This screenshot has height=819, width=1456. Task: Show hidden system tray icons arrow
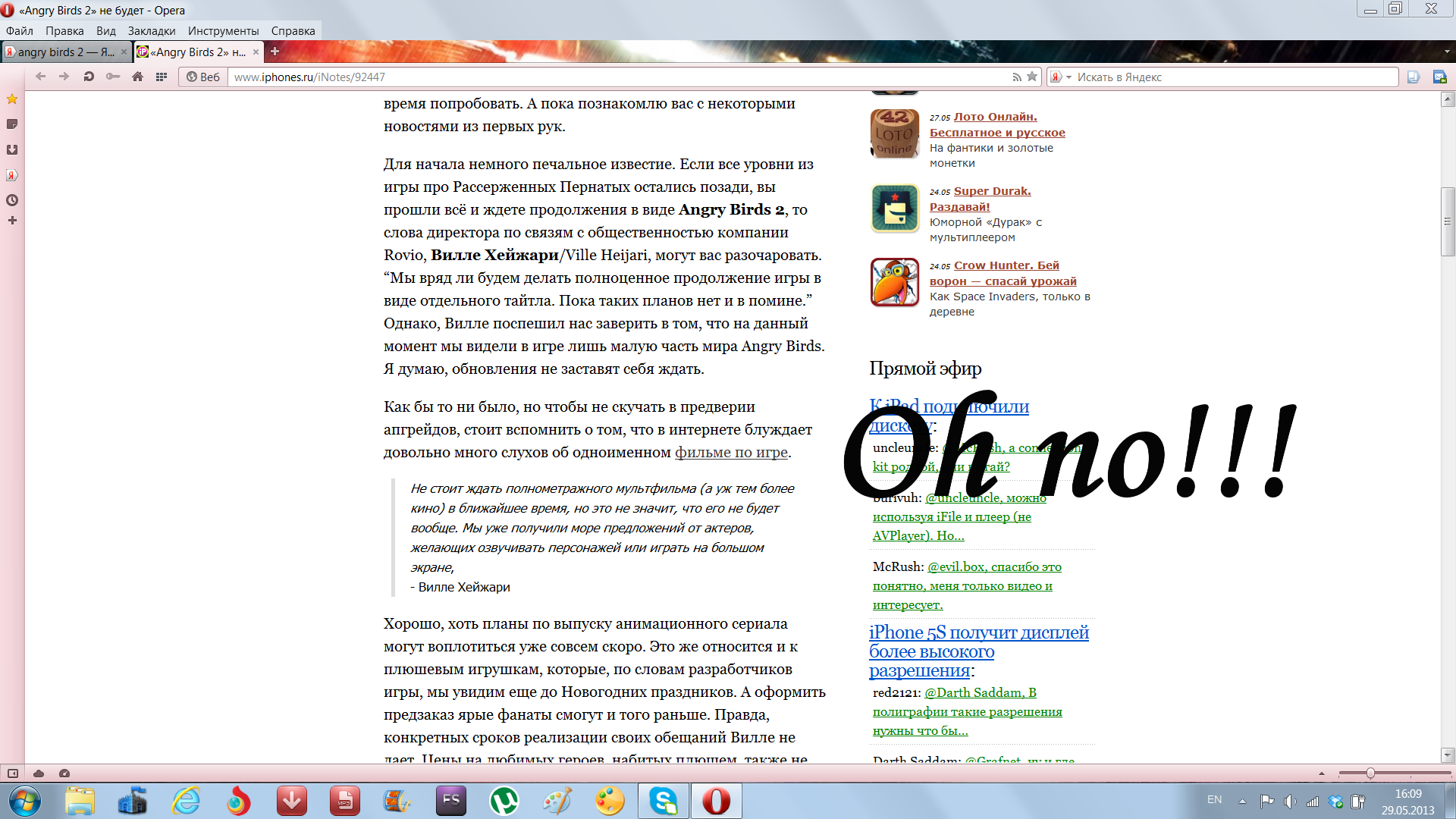[x=1242, y=801]
